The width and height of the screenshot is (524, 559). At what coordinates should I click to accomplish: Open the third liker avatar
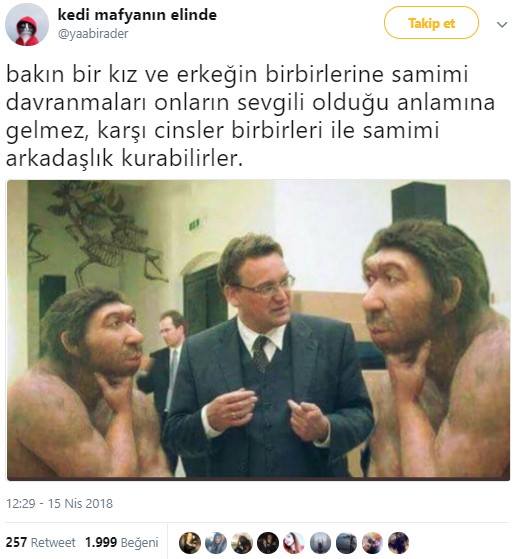pyautogui.click(x=242, y=543)
